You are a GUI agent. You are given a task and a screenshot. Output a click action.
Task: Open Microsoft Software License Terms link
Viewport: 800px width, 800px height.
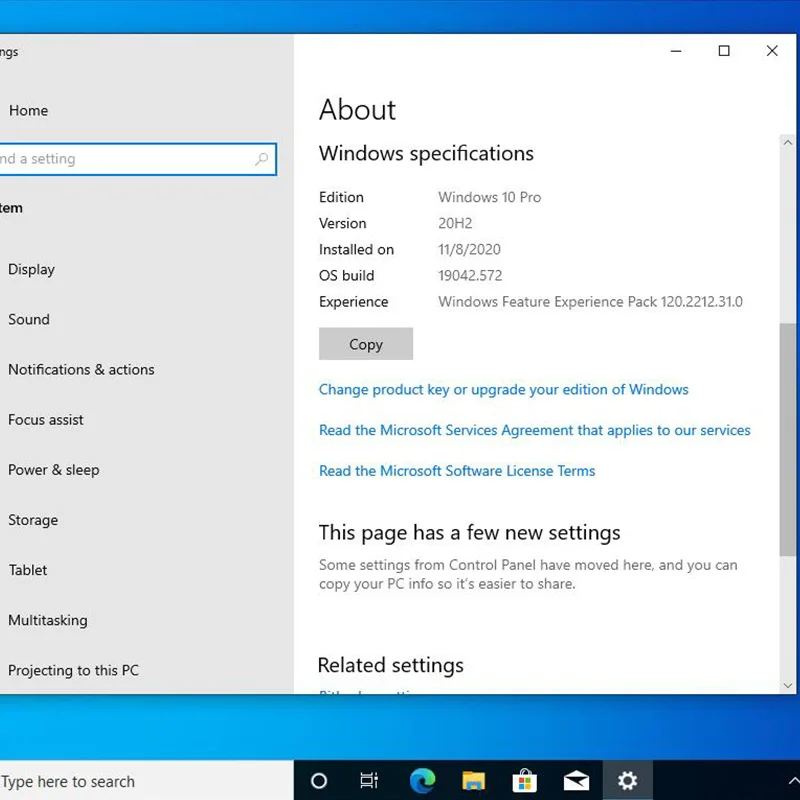[456, 471]
